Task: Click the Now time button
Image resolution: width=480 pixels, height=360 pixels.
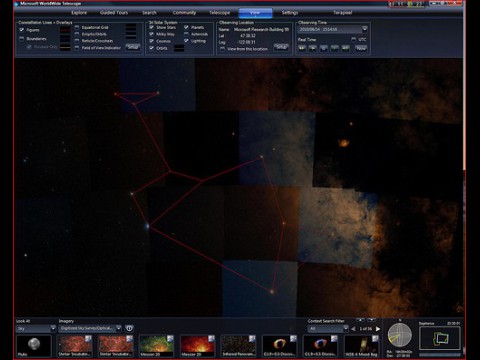Action: pyautogui.click(x=360, y=48)
